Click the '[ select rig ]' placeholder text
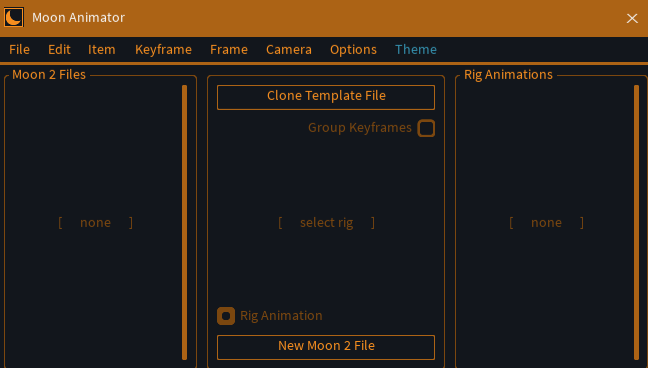 point(326,223)
